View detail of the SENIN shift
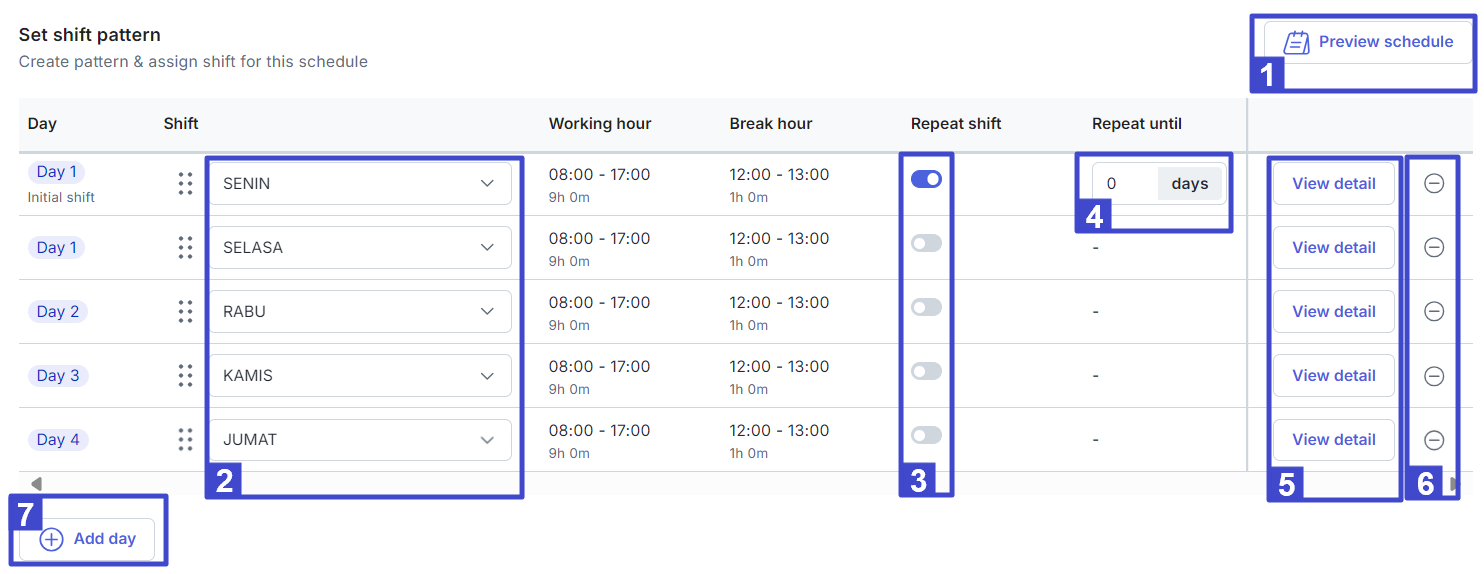 [x=1333, y=183]
